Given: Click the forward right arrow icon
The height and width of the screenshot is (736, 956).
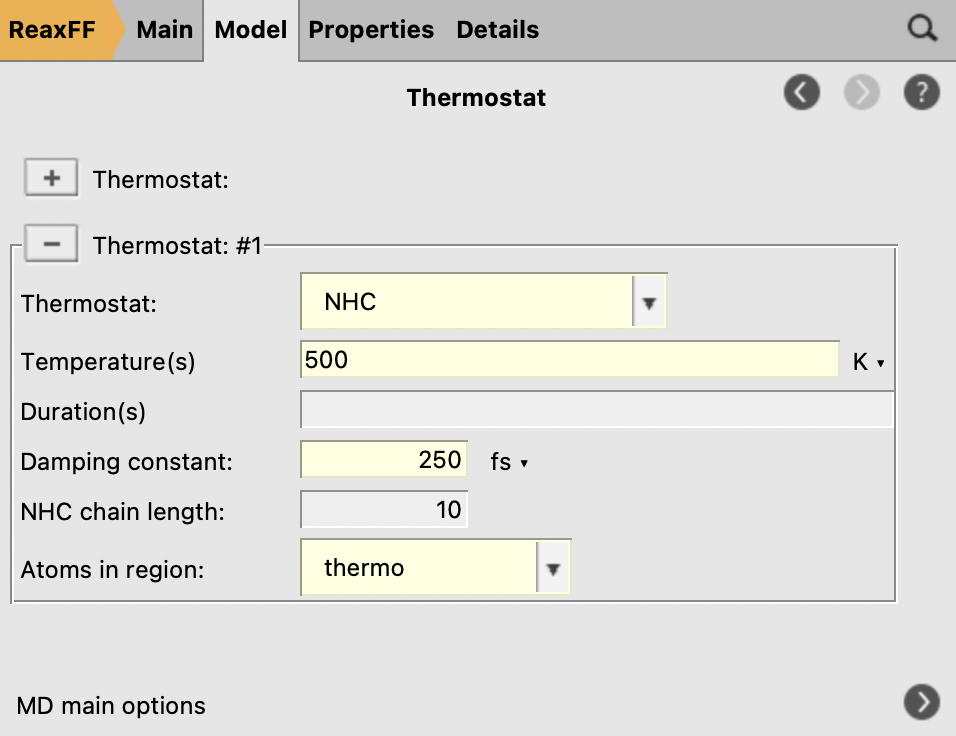Looking at the screenshot, I should click(862, 93).
